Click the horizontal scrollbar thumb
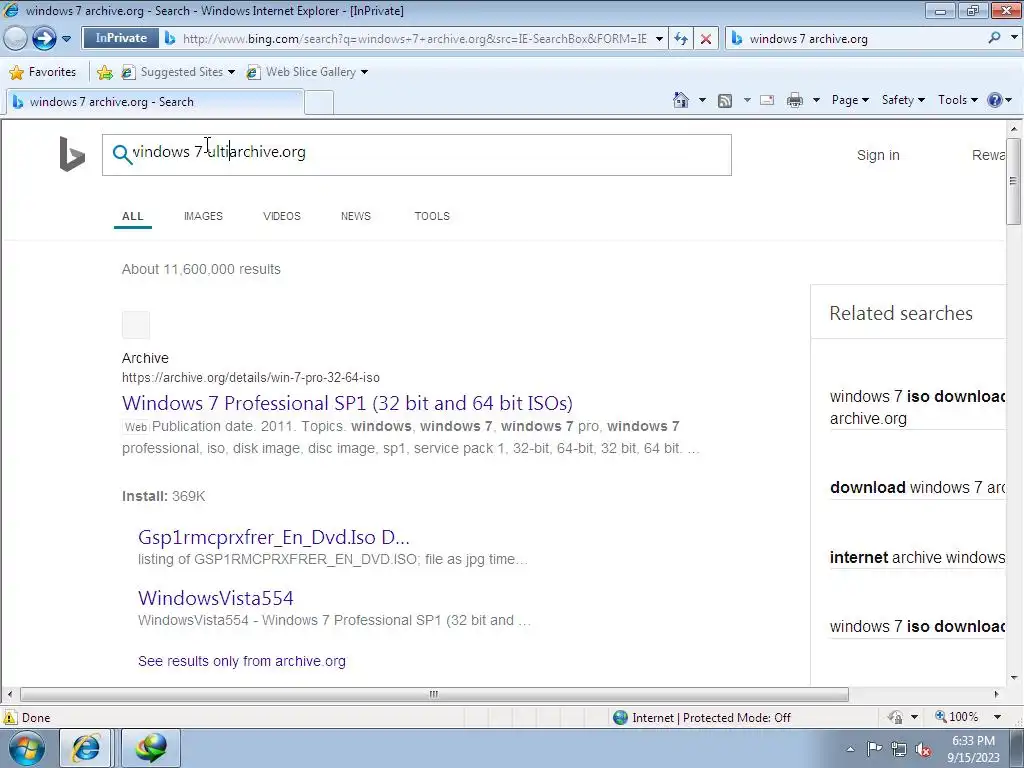The height and width of the screenshot is (768, 1024). [x=434, y=694]
